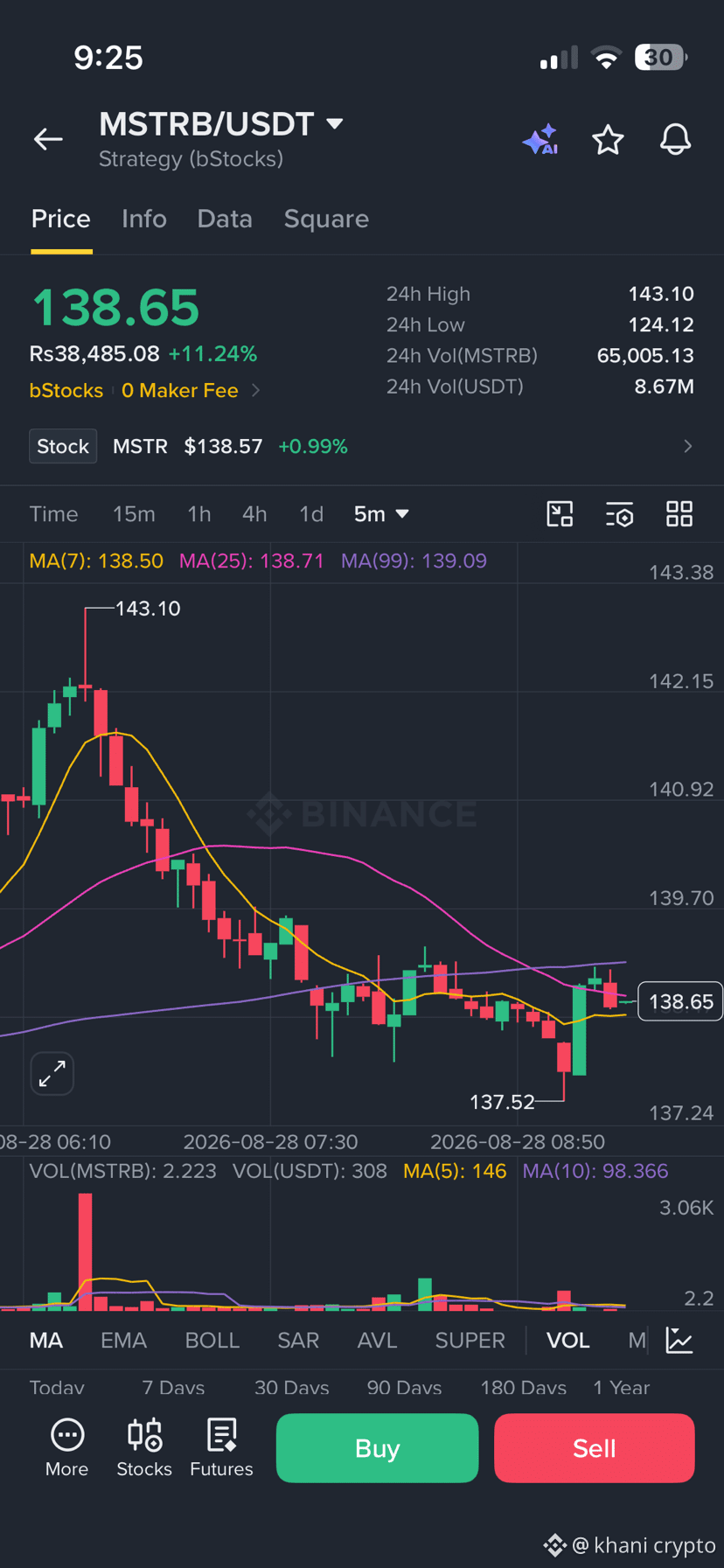This screenshot has height=1568, width=724.
Task: Select the 1h chart interval
Action: click(199, 514)
